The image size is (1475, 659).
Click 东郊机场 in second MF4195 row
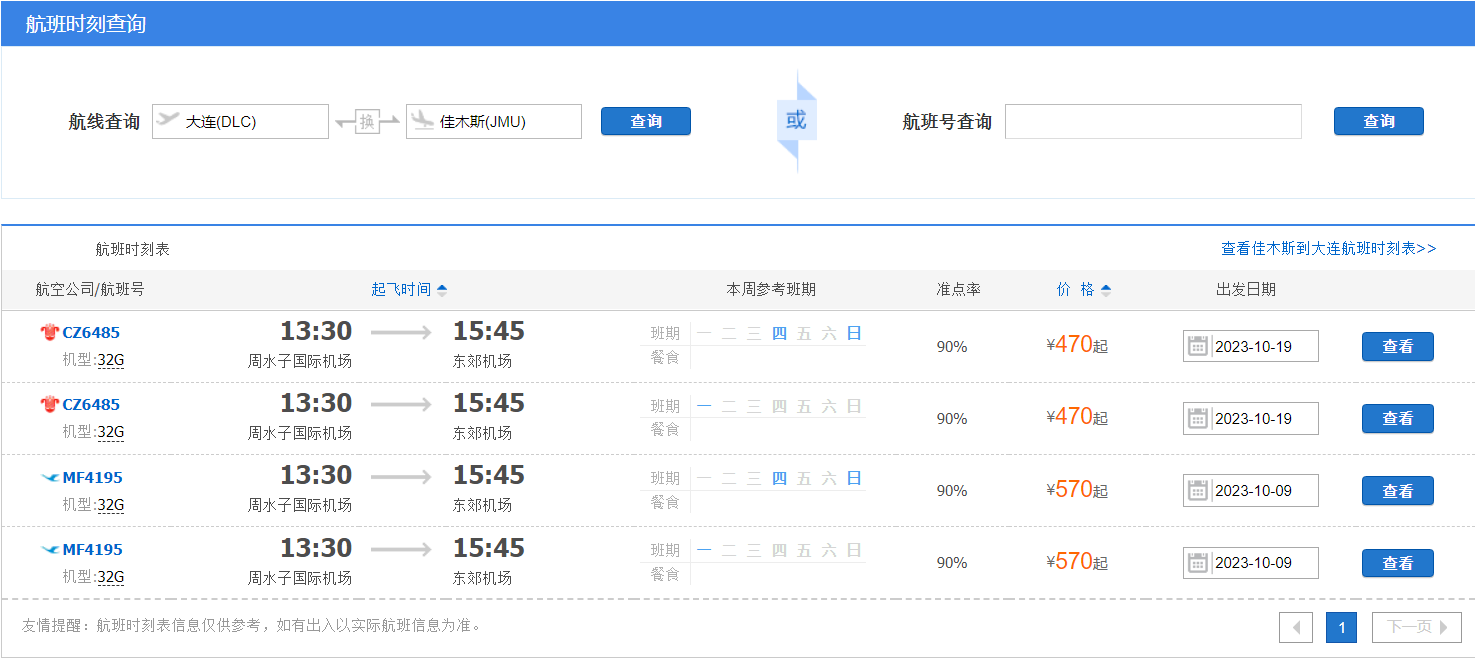(x=482, y=578)
